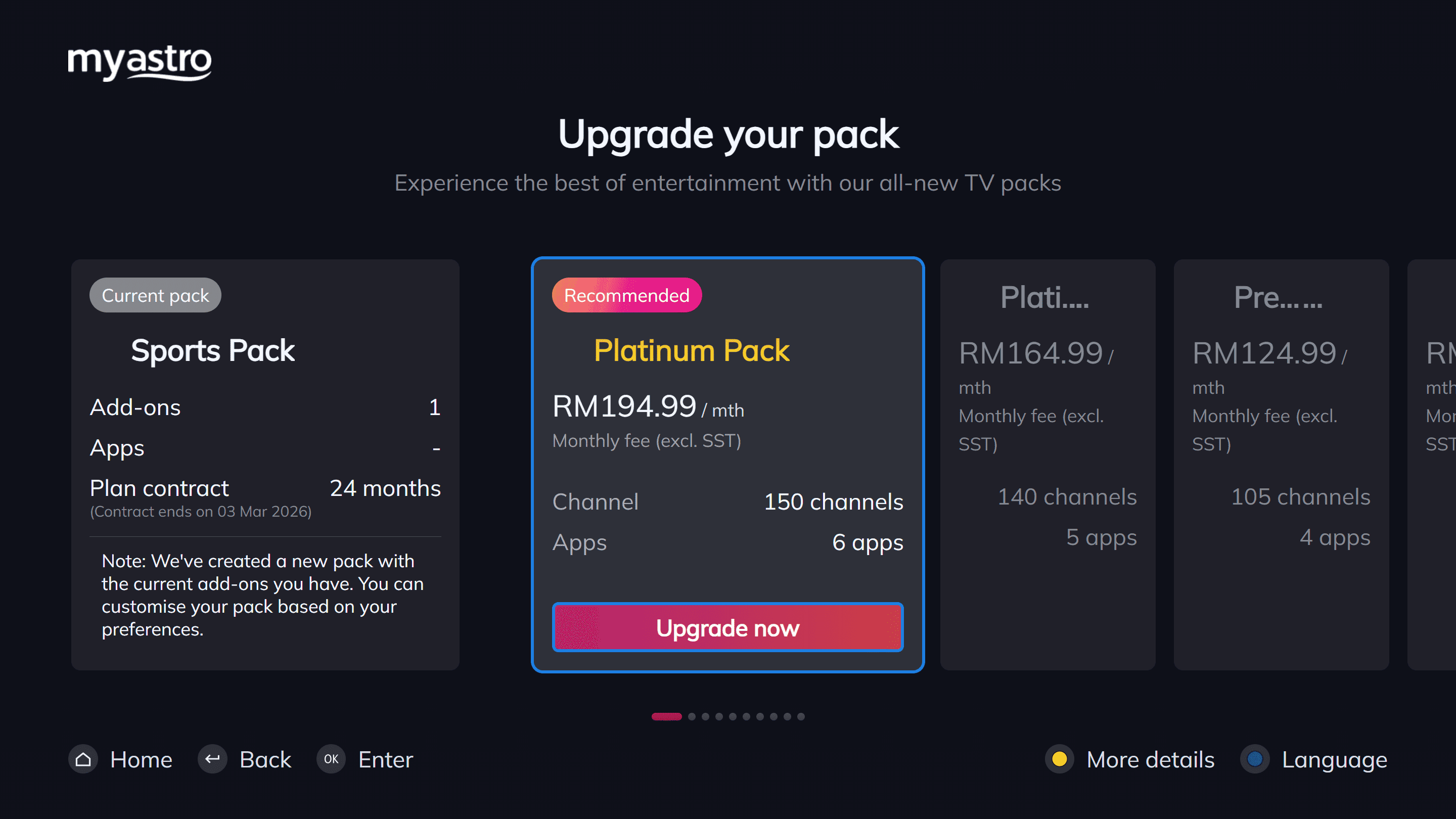Select the RM124.99 Pre... pack card
The width and height of the screenshot is (1456, 819).
1282,465
